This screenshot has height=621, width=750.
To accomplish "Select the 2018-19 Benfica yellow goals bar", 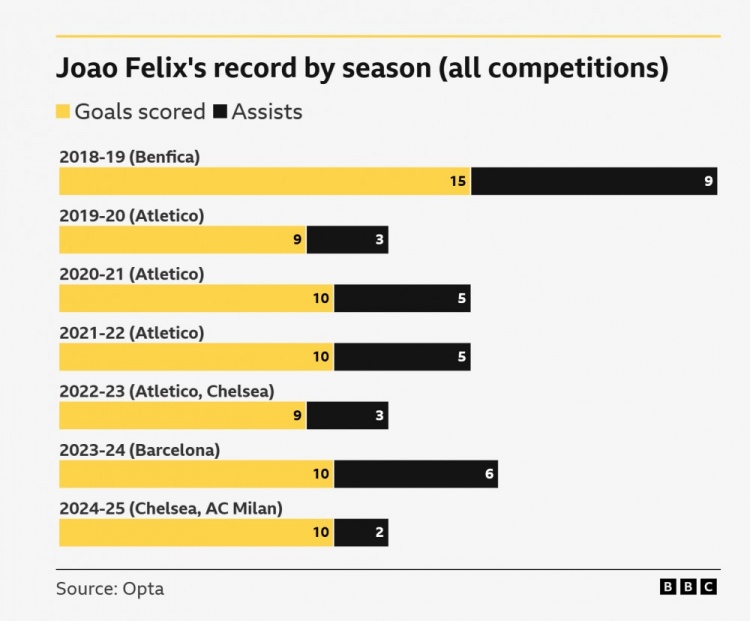I will 265,181.
